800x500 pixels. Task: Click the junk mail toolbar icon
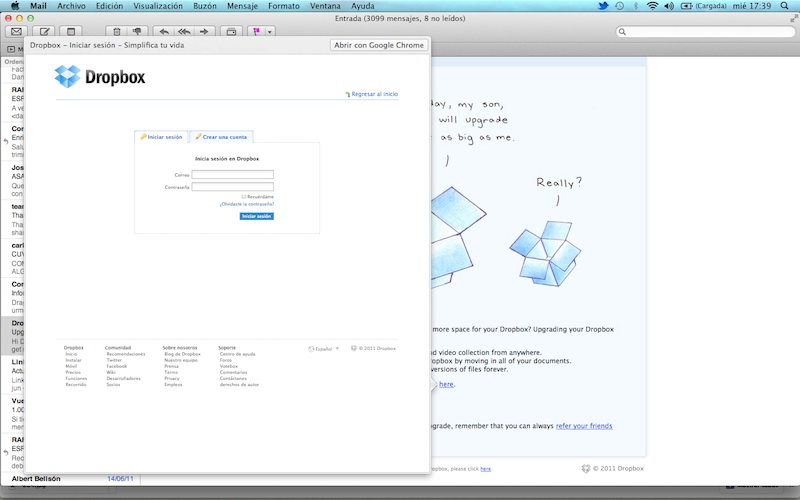[139, 32]
